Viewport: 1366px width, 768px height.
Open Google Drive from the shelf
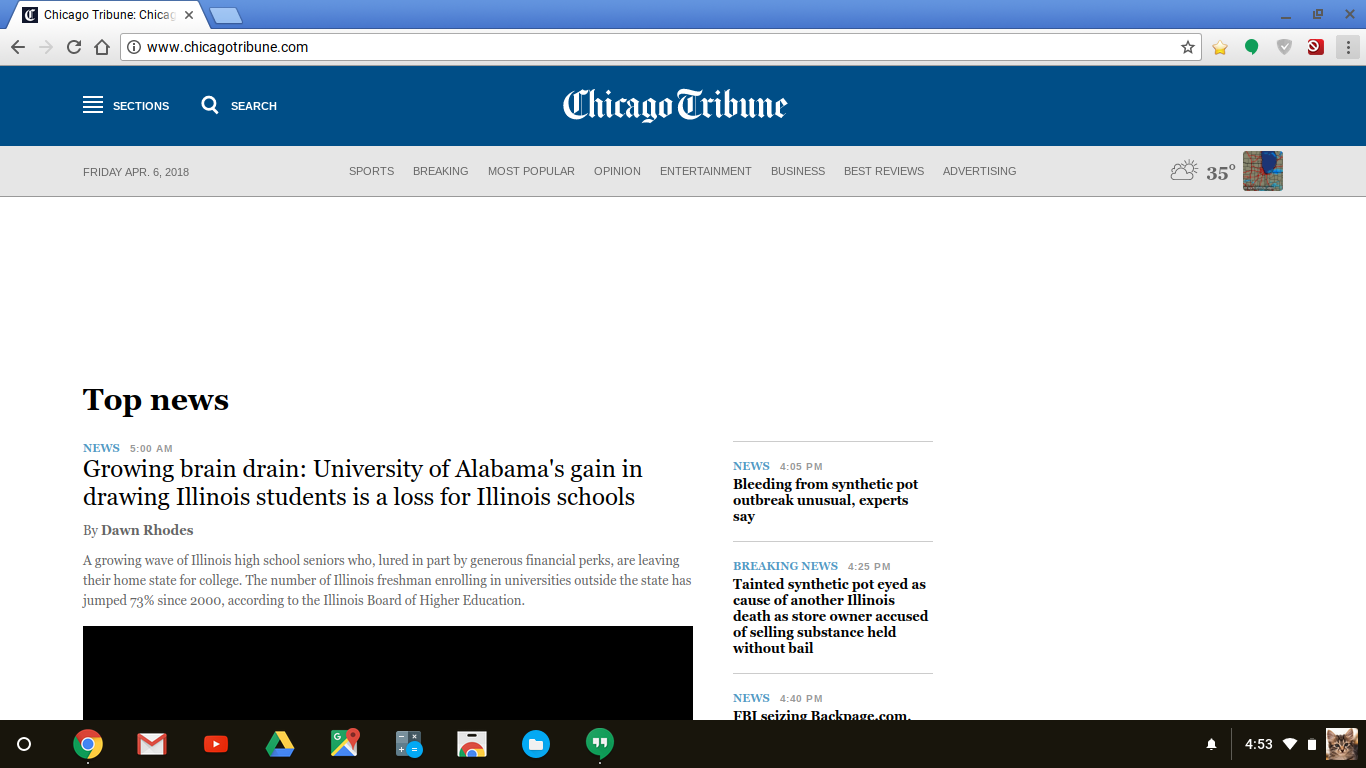[x=280, y=744]
